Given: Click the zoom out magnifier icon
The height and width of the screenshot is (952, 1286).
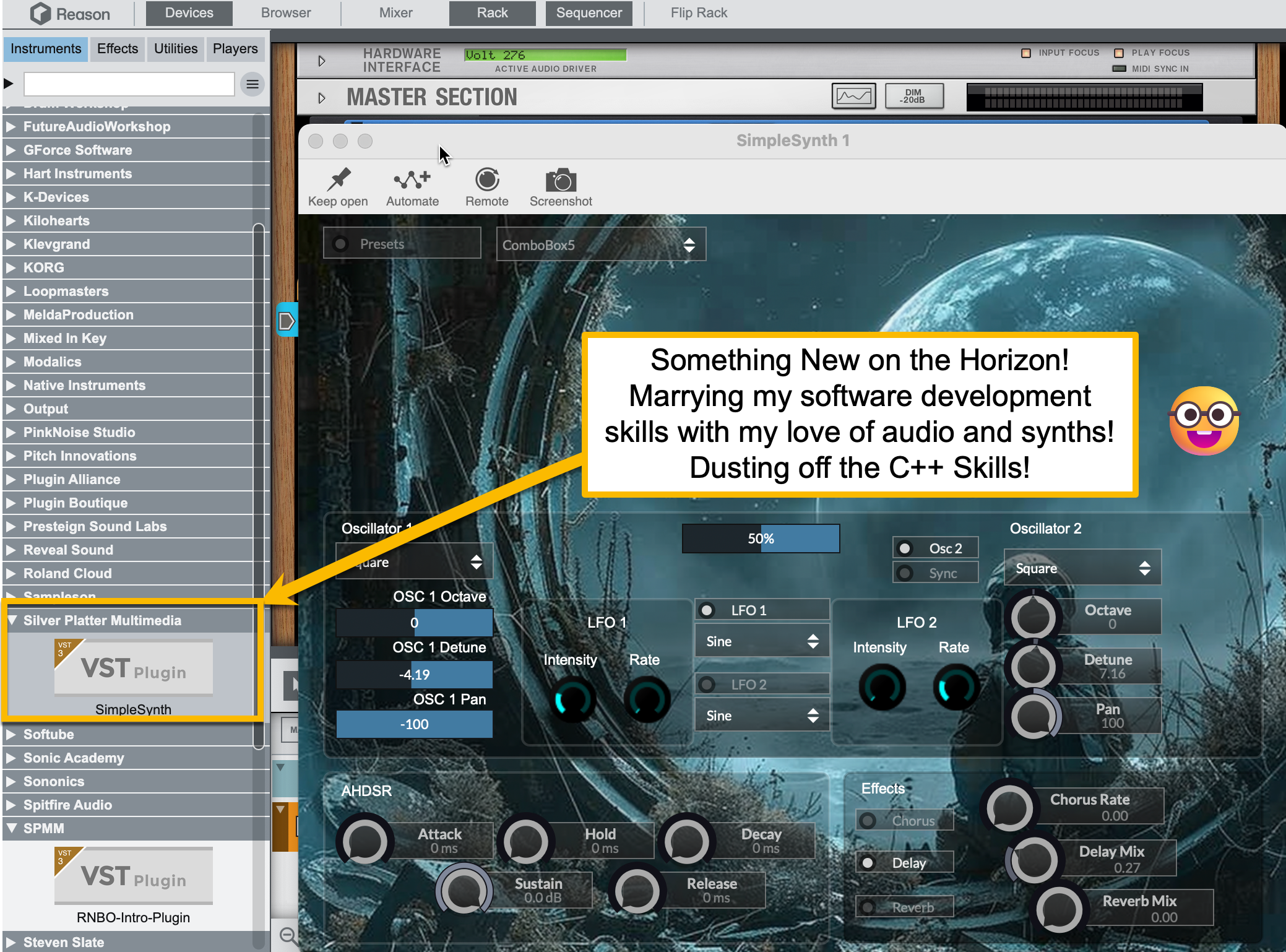Looking at the screenshot, I should [x=287, y=935].
